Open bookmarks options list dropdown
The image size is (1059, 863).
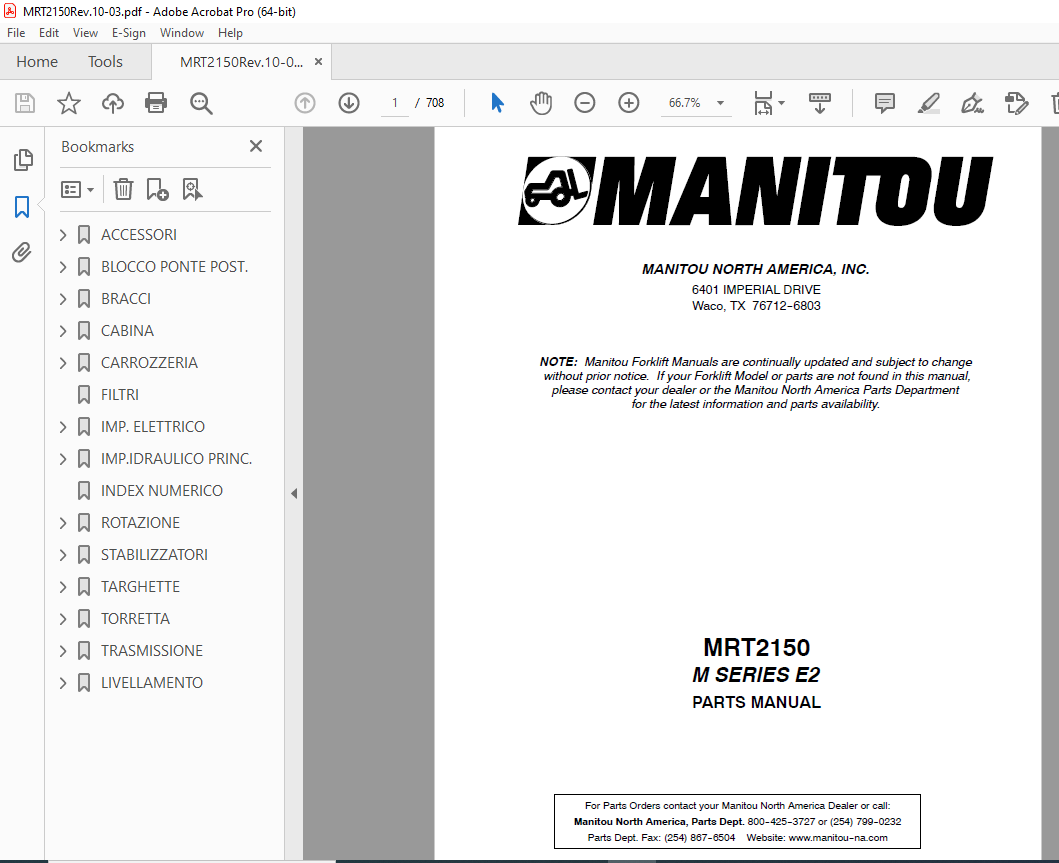tap(77, 190)
